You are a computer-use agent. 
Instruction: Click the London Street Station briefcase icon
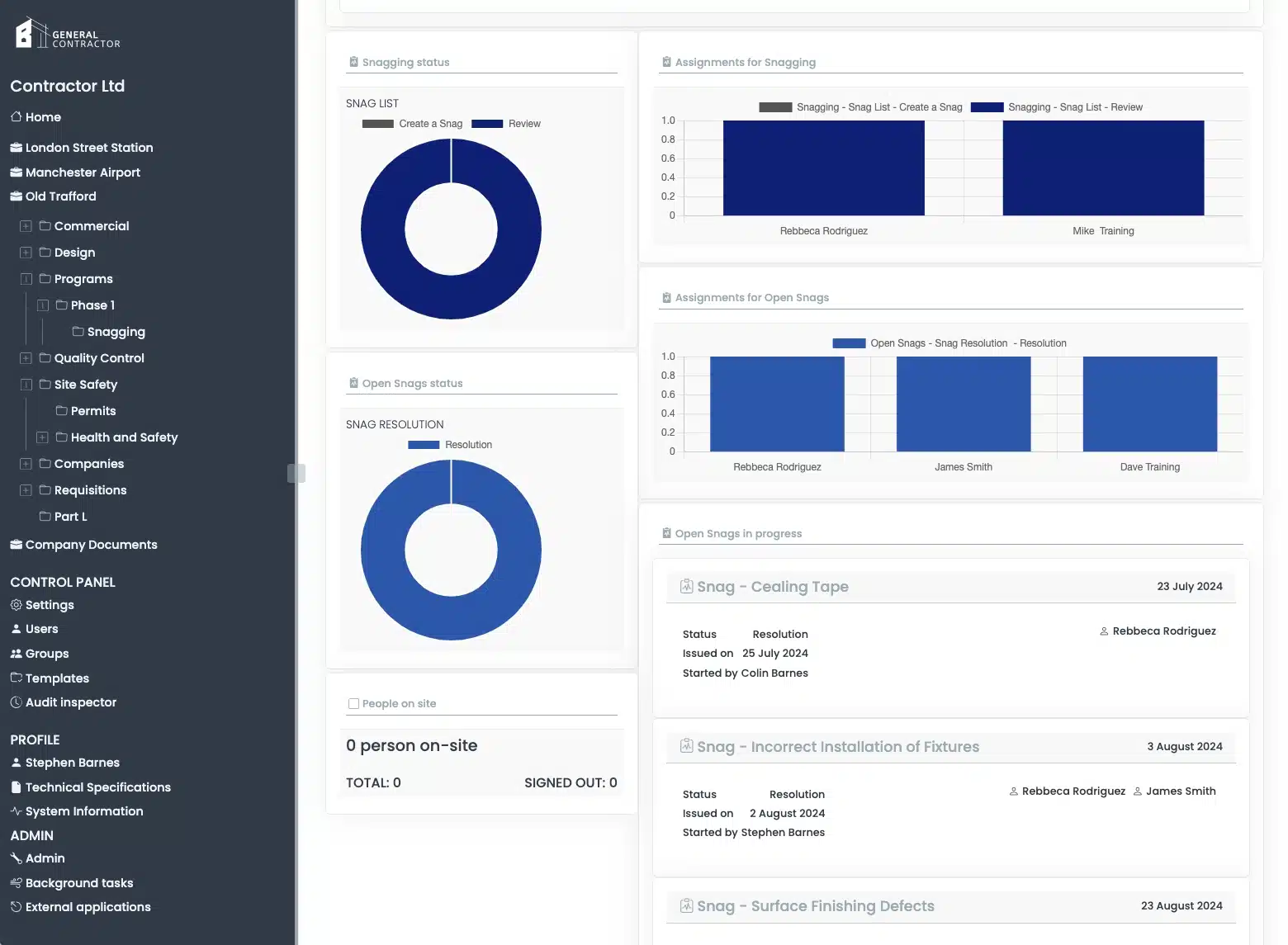(16, 148)
